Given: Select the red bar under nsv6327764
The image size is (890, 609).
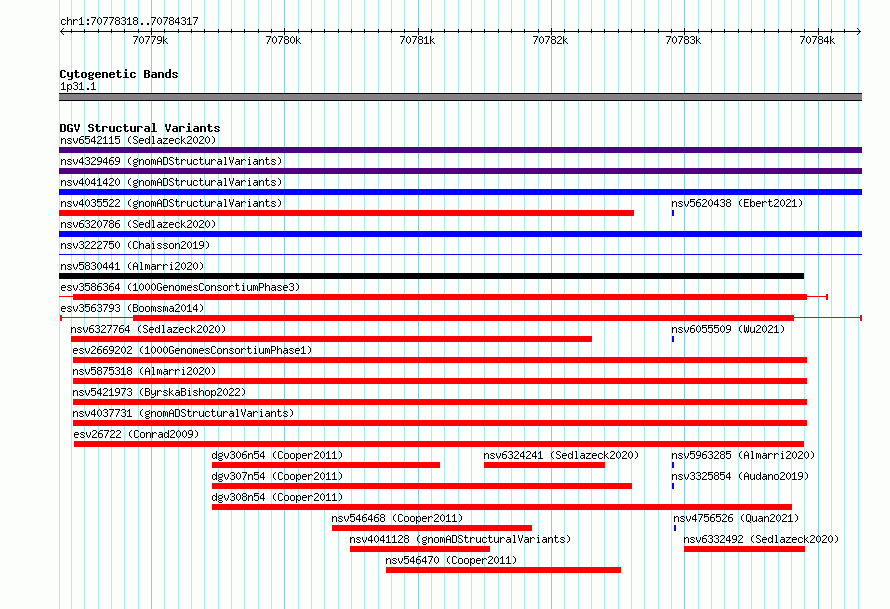Looking at the screenshot, I should 331,339.
